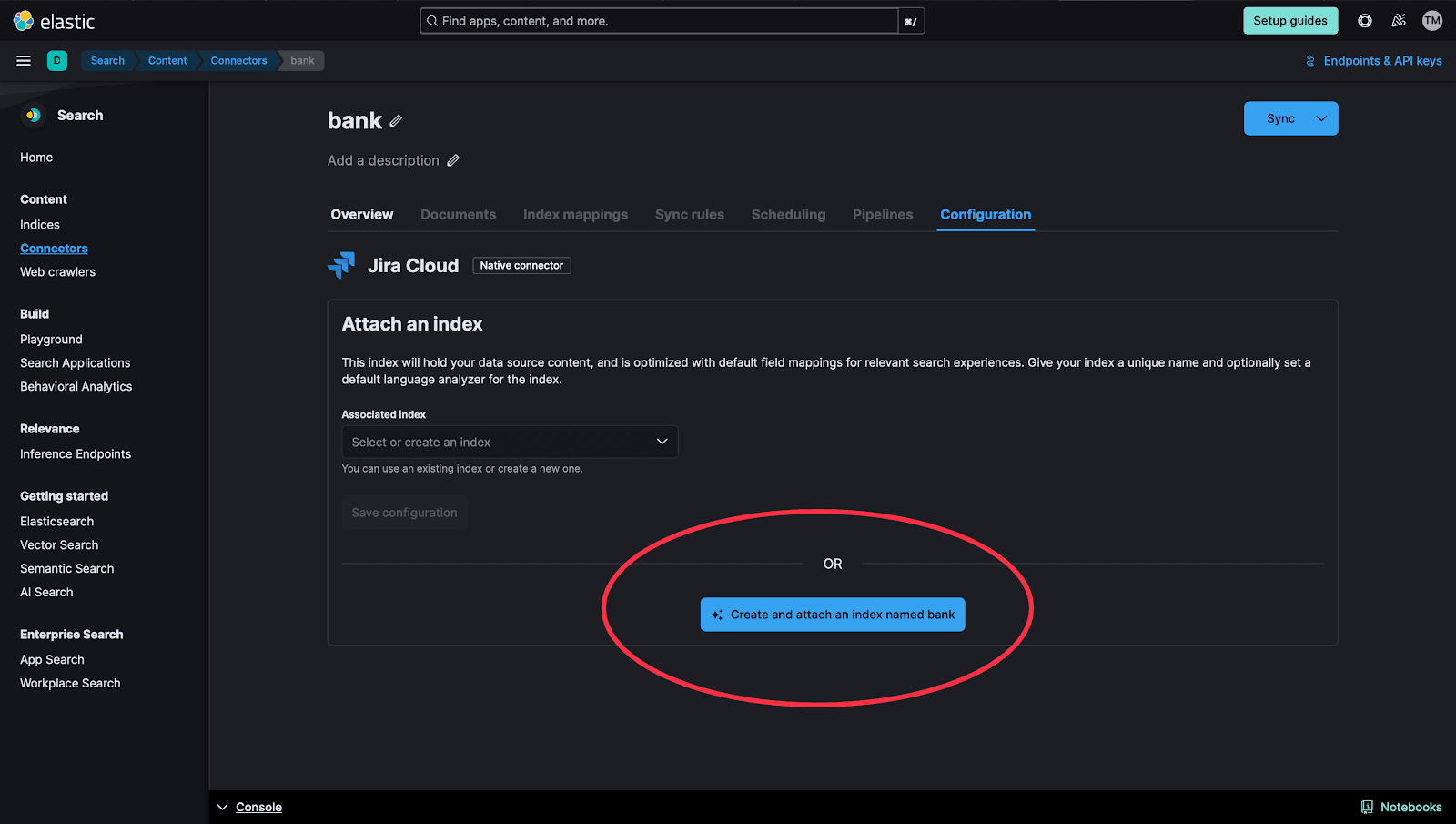Screen dimensions: 1456x824
Task: Open the hamburger navigation menu
Action: 24,61
